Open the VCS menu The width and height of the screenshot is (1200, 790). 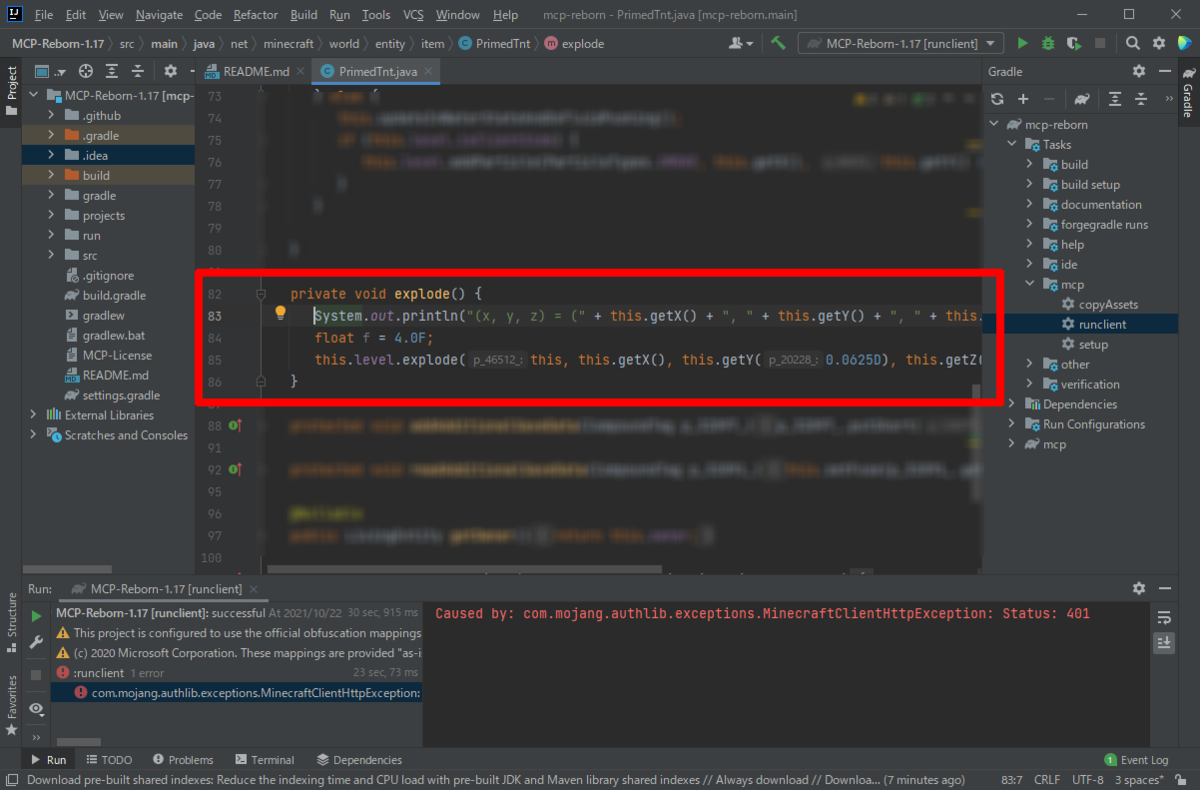click(413, 15)
